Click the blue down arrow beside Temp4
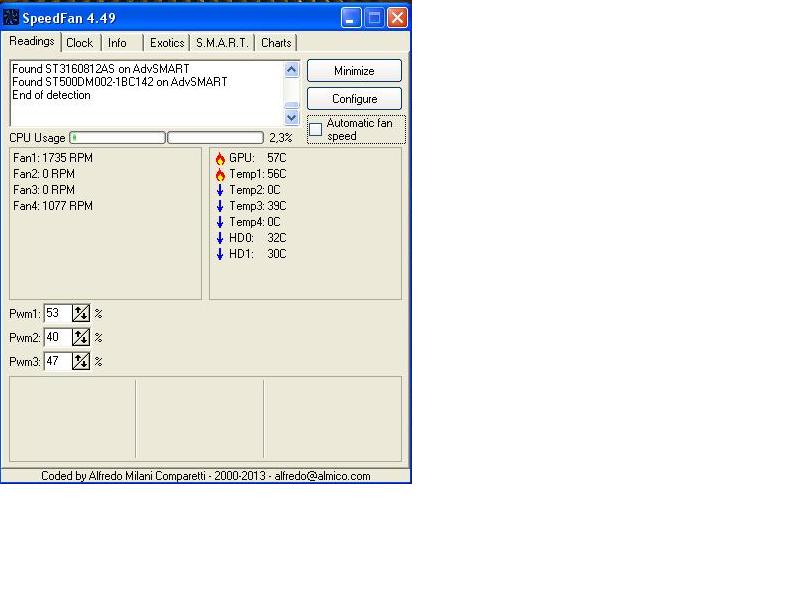 220,222
